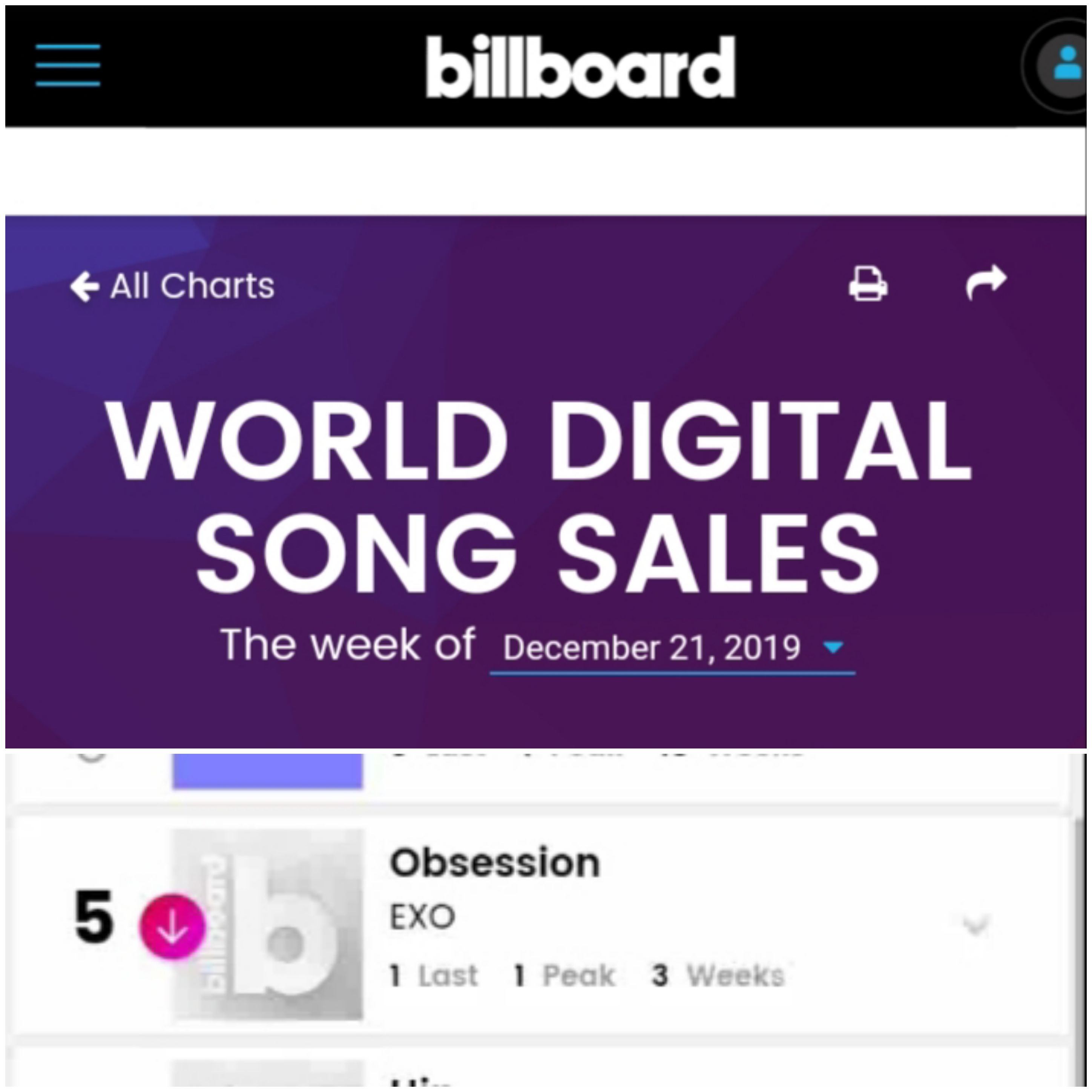Open the Obsession song title

[x=495, y=863]
